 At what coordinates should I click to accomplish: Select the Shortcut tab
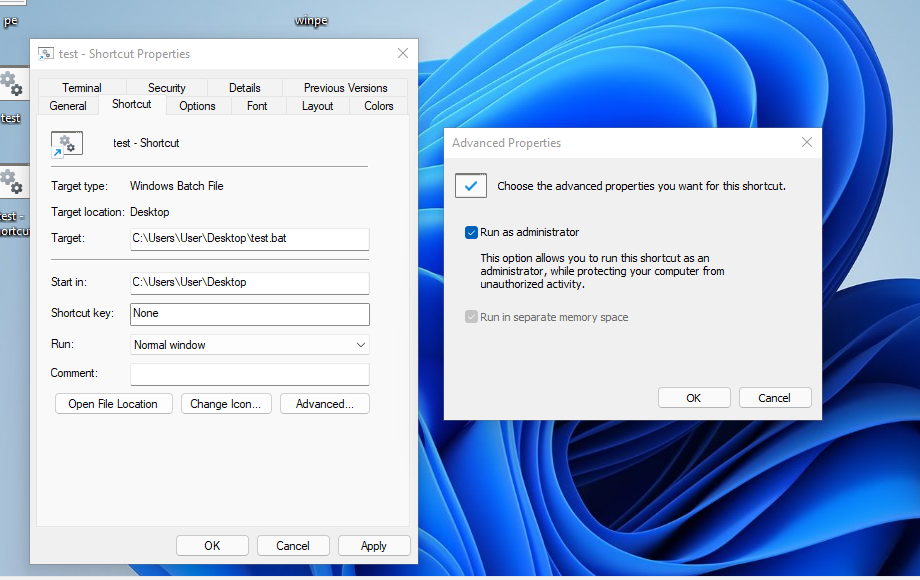click(131, 104)
